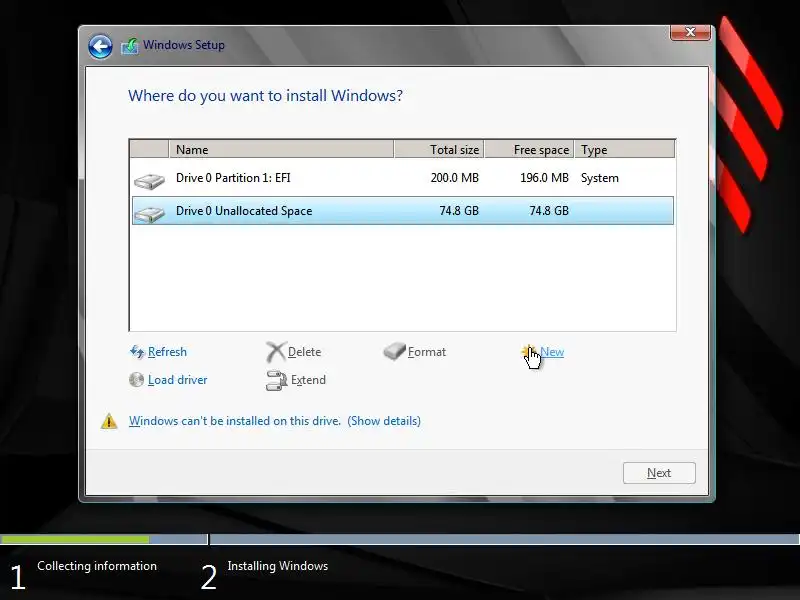Click the System type cell
The image size is (800, 600).
point(599,178)
